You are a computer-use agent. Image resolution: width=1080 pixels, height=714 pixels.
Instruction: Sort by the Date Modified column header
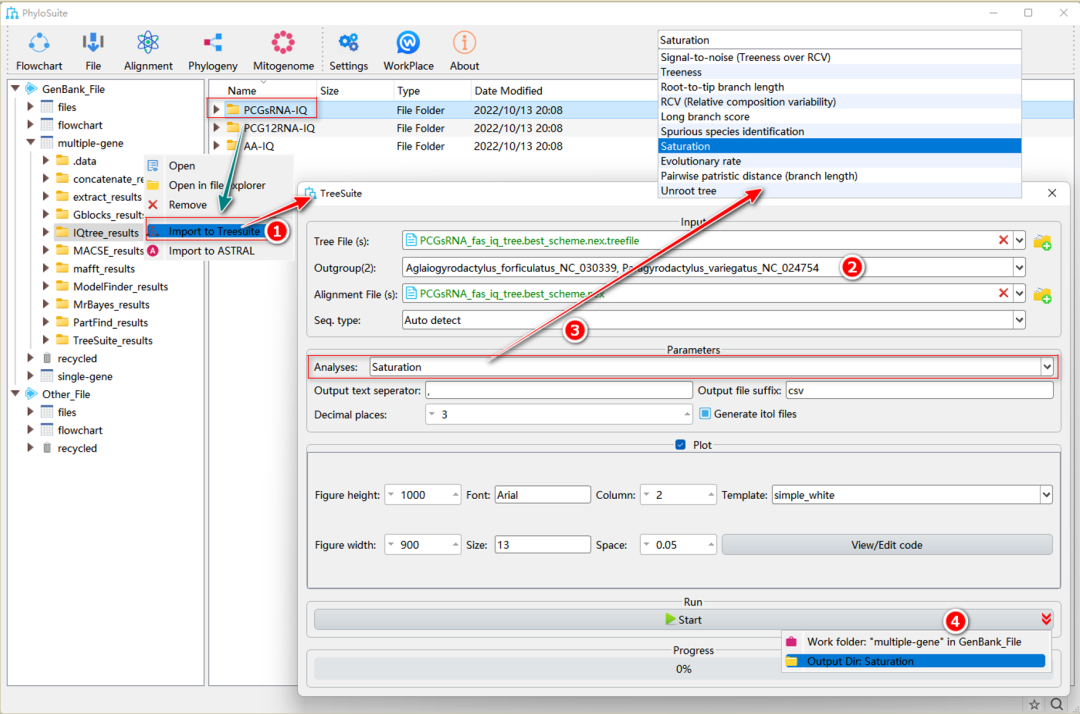pos(508,91)
